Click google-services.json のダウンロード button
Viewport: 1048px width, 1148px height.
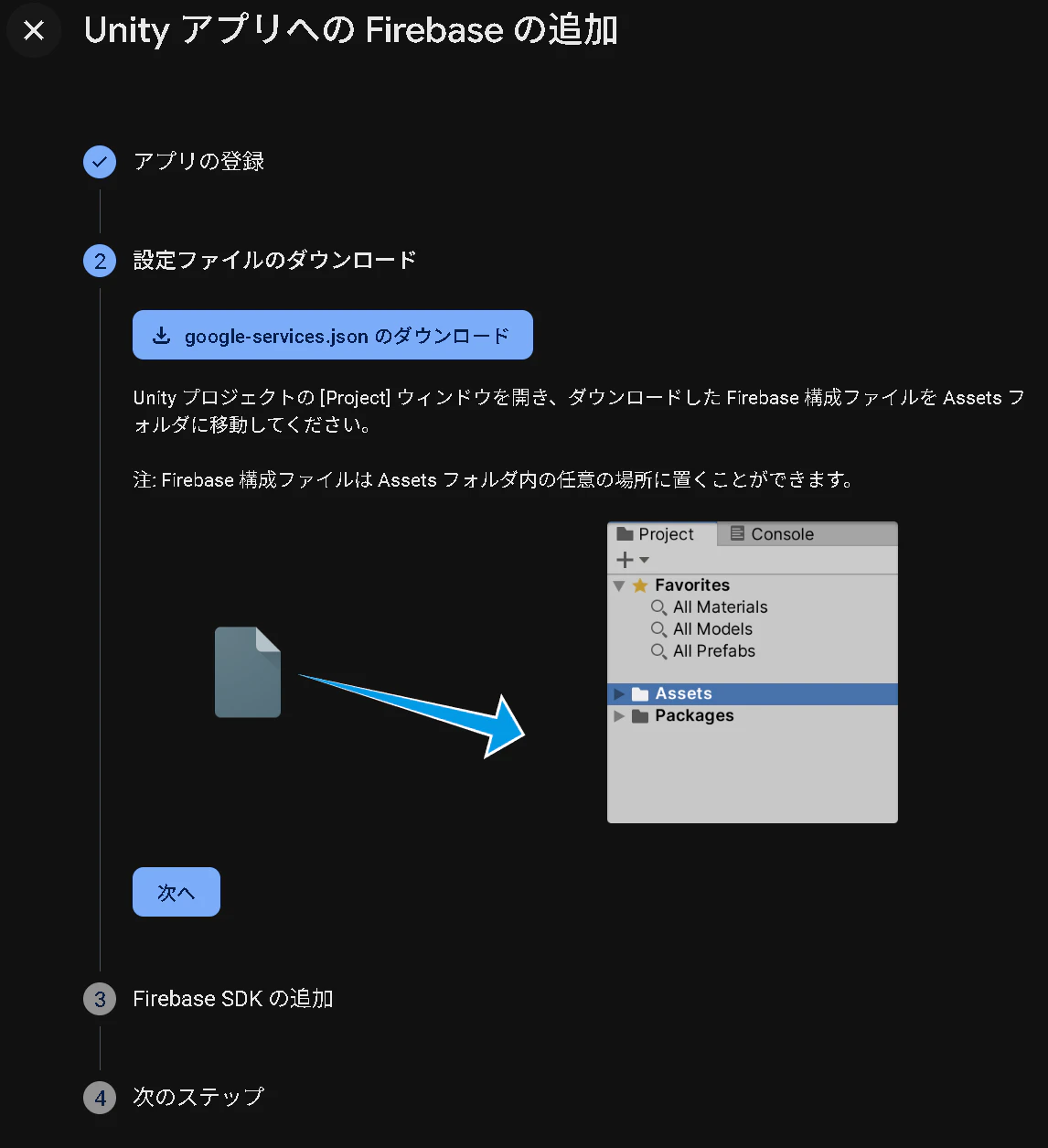pyautogui.click(x=333, y=336)
